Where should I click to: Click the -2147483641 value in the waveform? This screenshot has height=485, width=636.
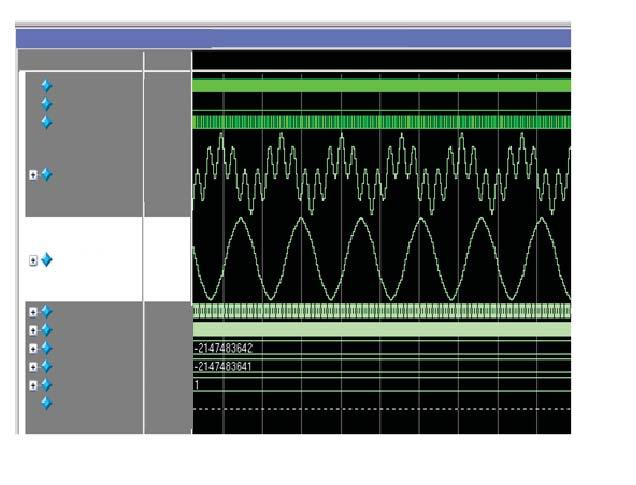(223, 367)
